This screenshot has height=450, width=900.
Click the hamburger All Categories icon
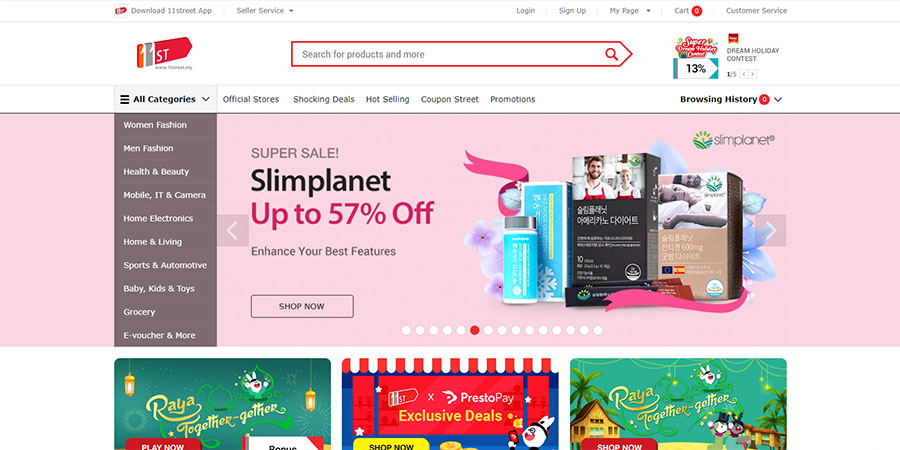click(125, 99)
